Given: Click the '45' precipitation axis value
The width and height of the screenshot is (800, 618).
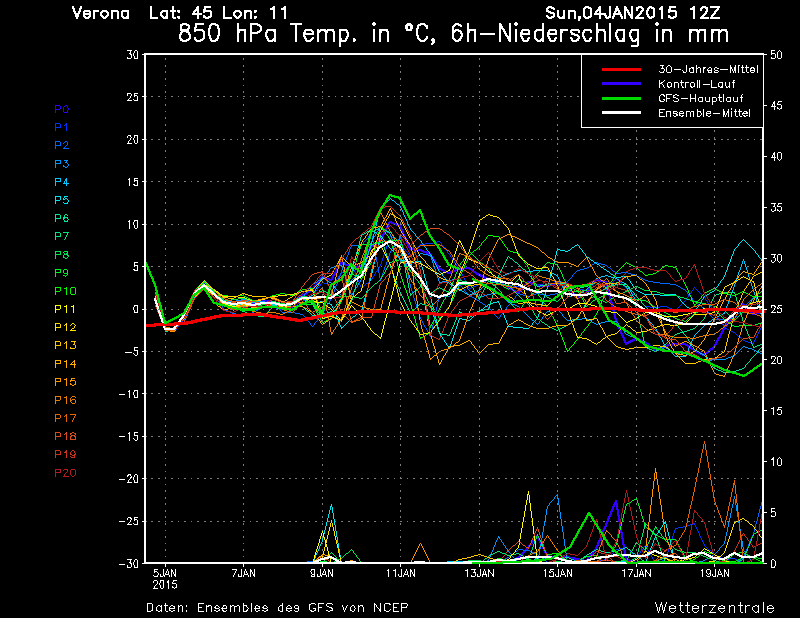Looking at the screenshot, I should pos(776,106).
